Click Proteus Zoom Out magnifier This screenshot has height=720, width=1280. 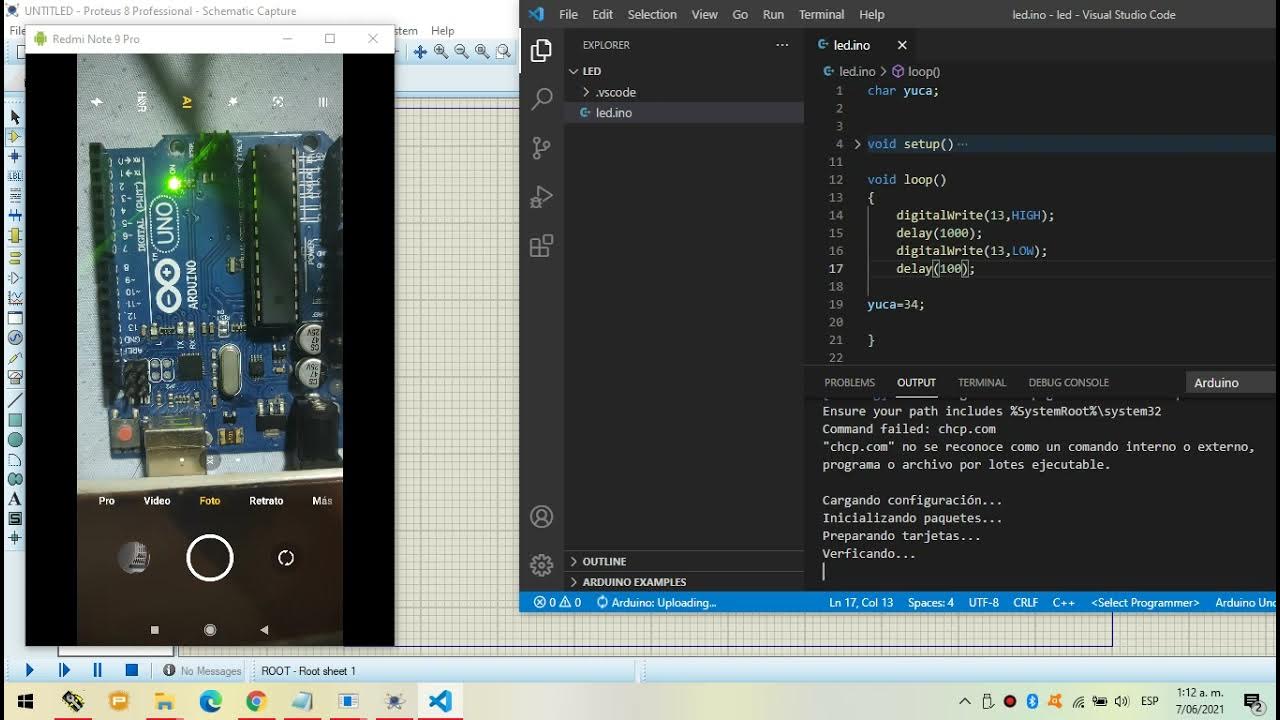(461, 52)
